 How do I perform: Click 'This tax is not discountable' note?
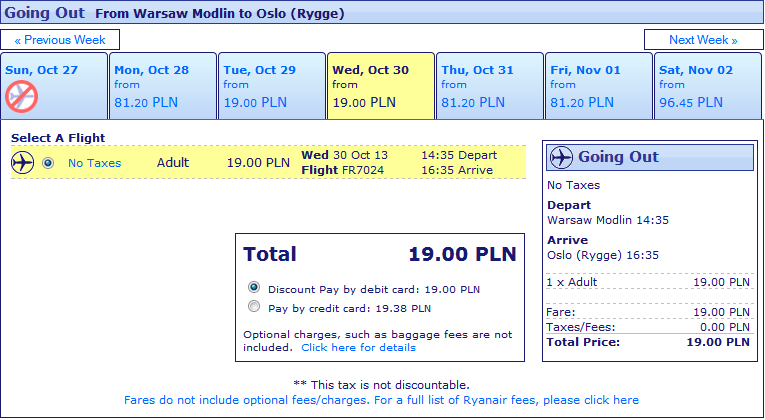[381, 385]
